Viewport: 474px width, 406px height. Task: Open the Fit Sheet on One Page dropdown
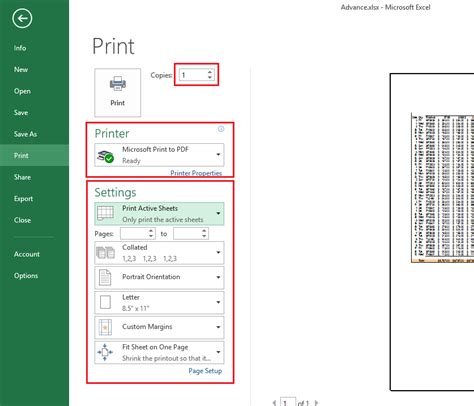[x=159, y=352]
